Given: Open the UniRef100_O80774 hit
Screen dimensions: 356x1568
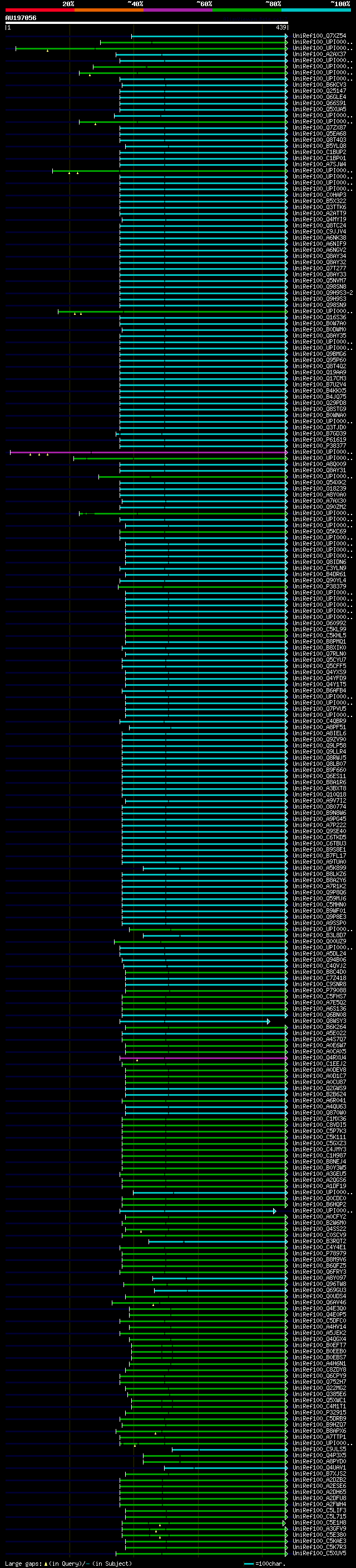Looking at the screenshot, I should pyautogui.click(x=319, y=807).
